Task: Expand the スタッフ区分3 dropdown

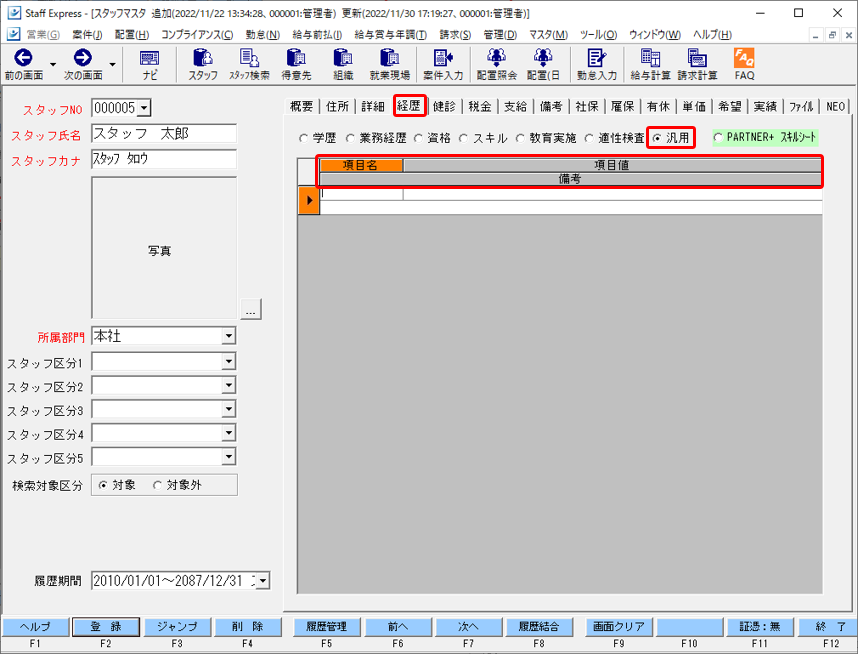Action: click(229, 409)
